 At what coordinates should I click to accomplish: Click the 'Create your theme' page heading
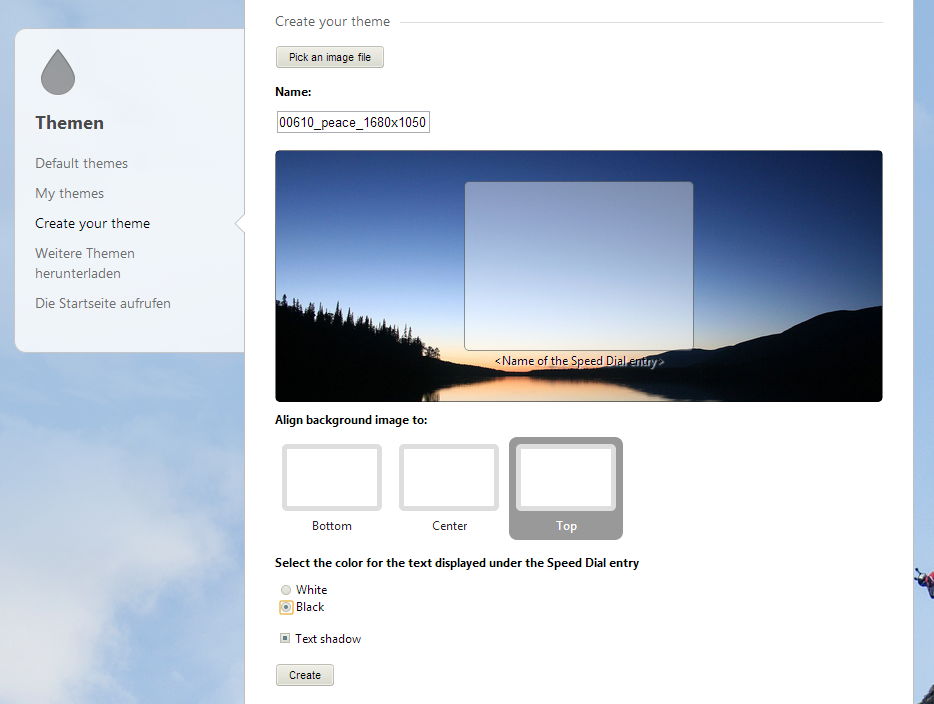pyautogui.click(x=332, y=21)
